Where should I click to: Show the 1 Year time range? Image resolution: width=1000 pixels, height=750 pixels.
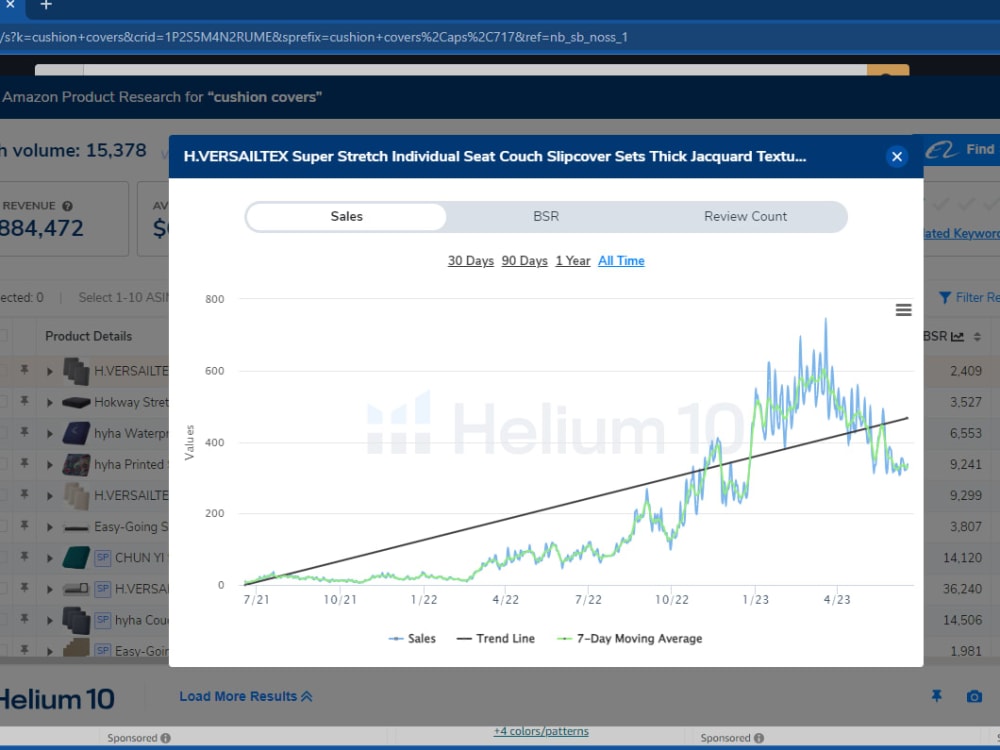click(573, 261)
